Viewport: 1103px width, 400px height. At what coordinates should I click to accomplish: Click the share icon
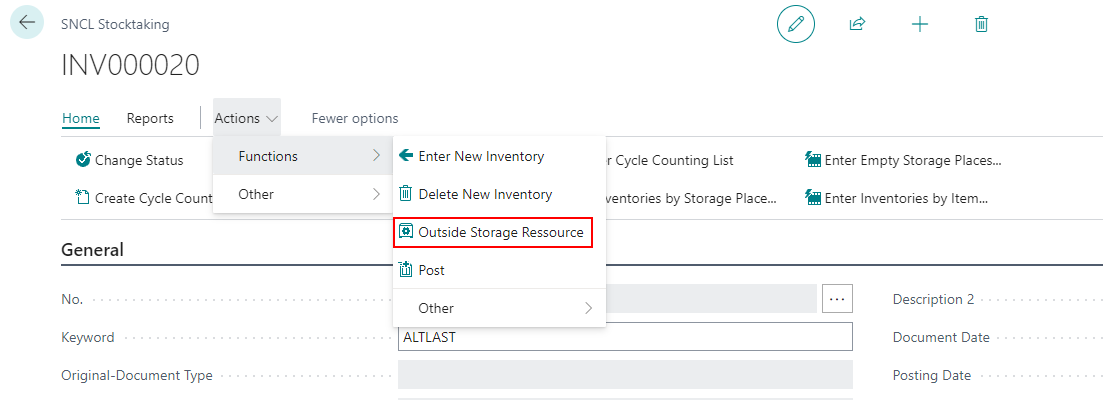coord(857,24)
